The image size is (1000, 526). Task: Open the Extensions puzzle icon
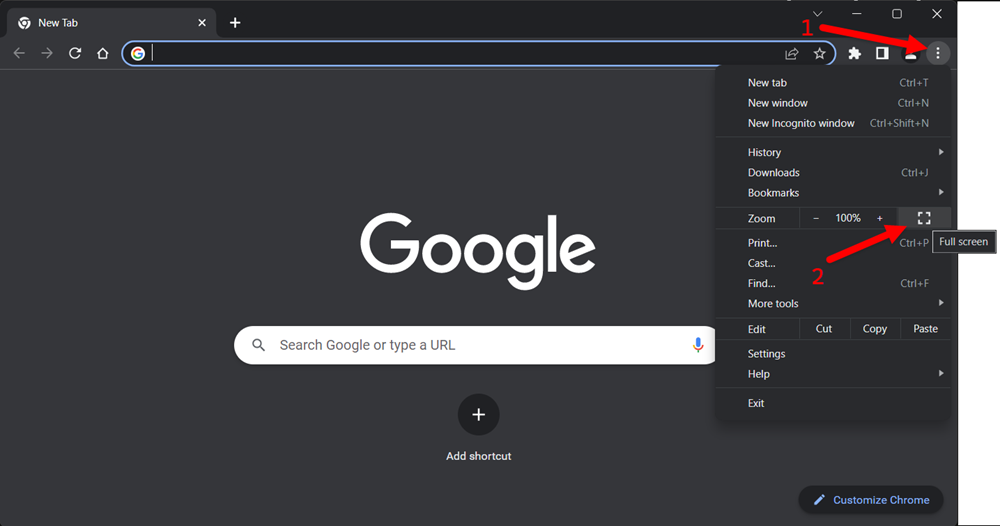click(855, 54)
